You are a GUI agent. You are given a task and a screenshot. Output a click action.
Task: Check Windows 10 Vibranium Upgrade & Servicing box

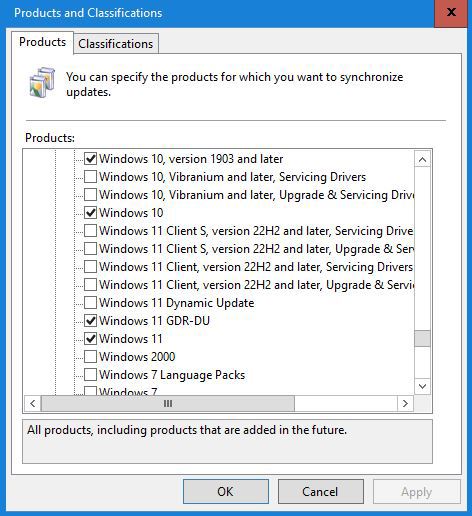click(90, 195)
